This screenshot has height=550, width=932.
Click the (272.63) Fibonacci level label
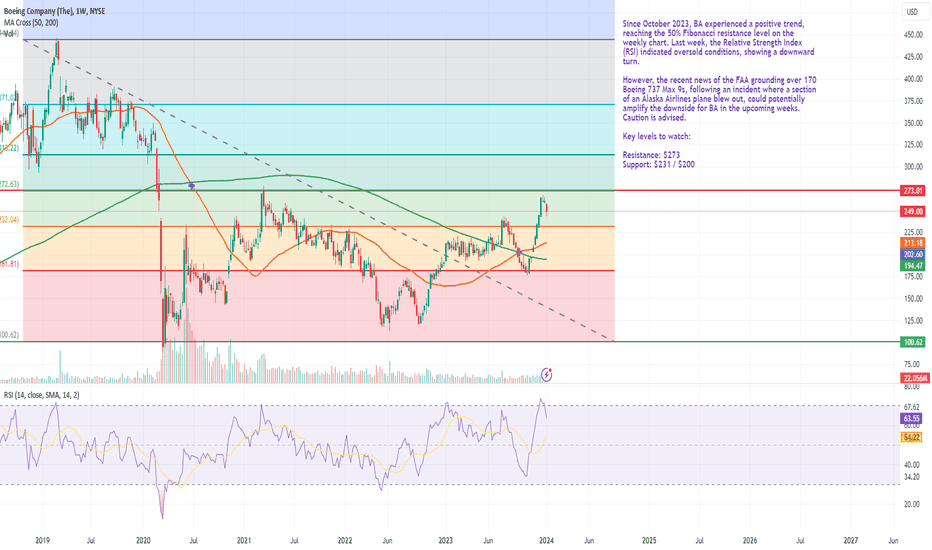click(10, 184)
